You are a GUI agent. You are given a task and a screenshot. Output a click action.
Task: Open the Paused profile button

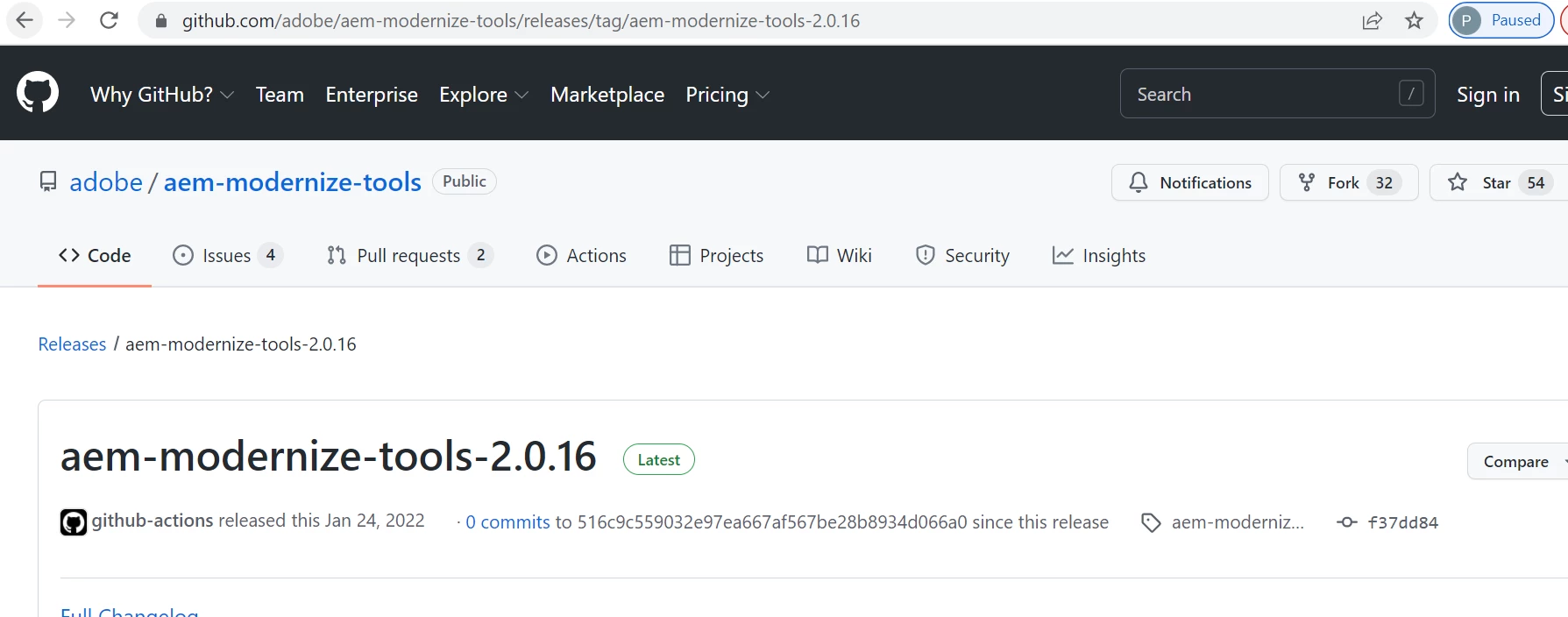point(1501,20)
